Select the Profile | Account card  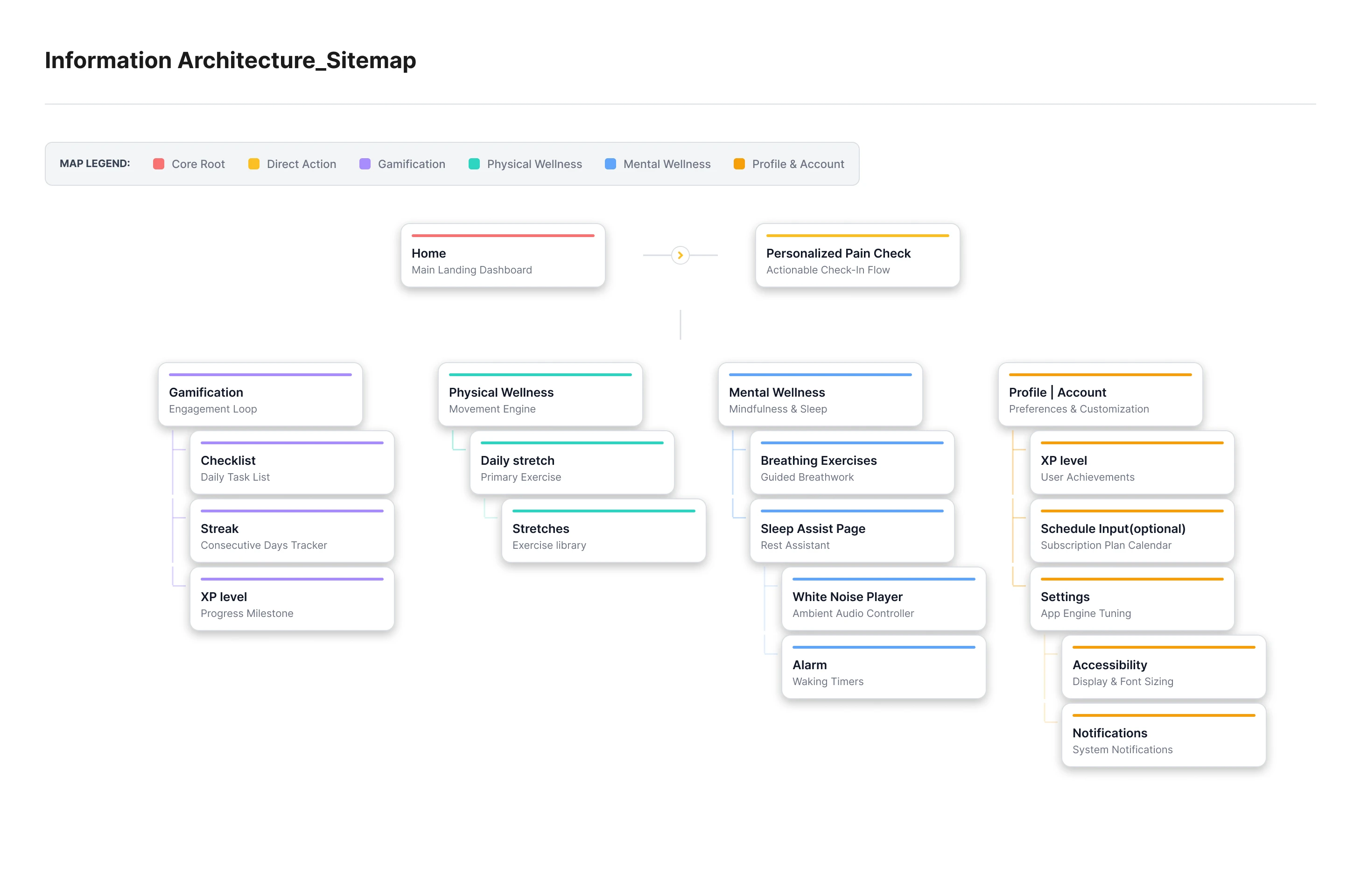(x=1100, y=394)
